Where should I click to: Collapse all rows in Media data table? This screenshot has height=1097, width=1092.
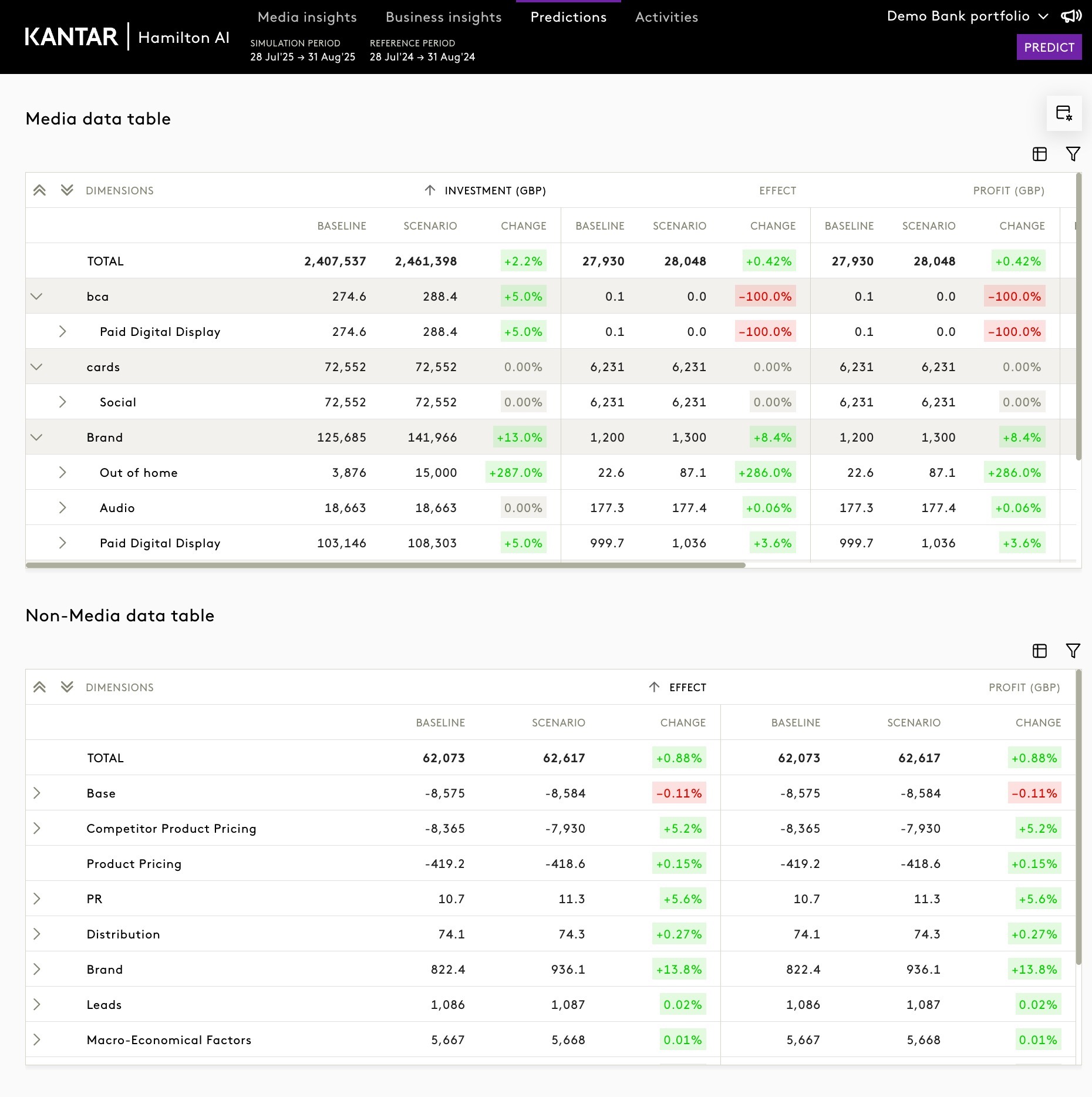[x=39, y=190]
